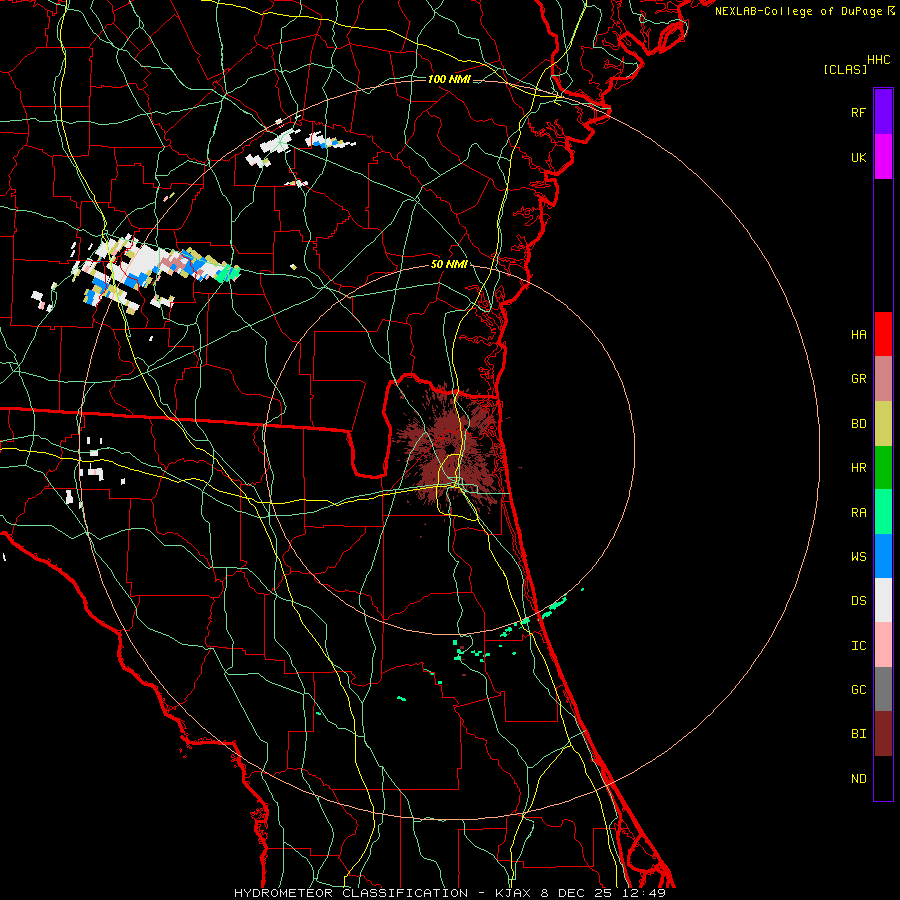Pick the RA light green legend swatch

pos(883,512)
